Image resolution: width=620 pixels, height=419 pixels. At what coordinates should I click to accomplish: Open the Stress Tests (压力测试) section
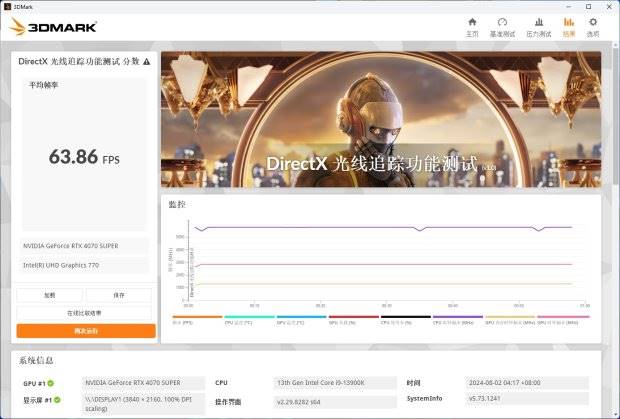[539, 27]
